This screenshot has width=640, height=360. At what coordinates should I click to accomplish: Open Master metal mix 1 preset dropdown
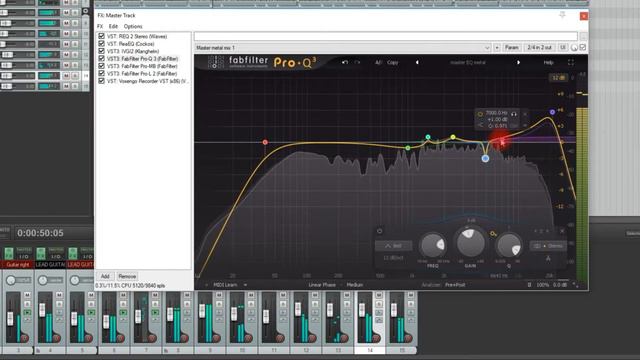342,48
